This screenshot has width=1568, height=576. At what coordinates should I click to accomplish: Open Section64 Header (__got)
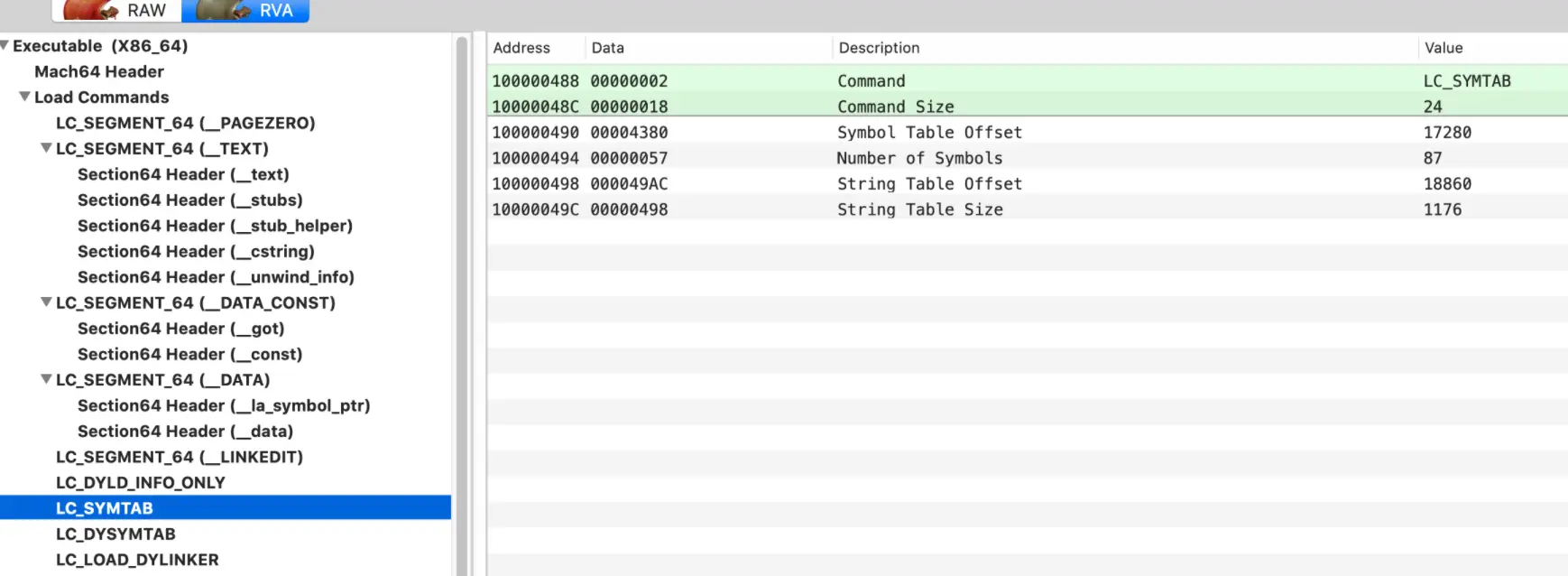(x=180, y=329)
